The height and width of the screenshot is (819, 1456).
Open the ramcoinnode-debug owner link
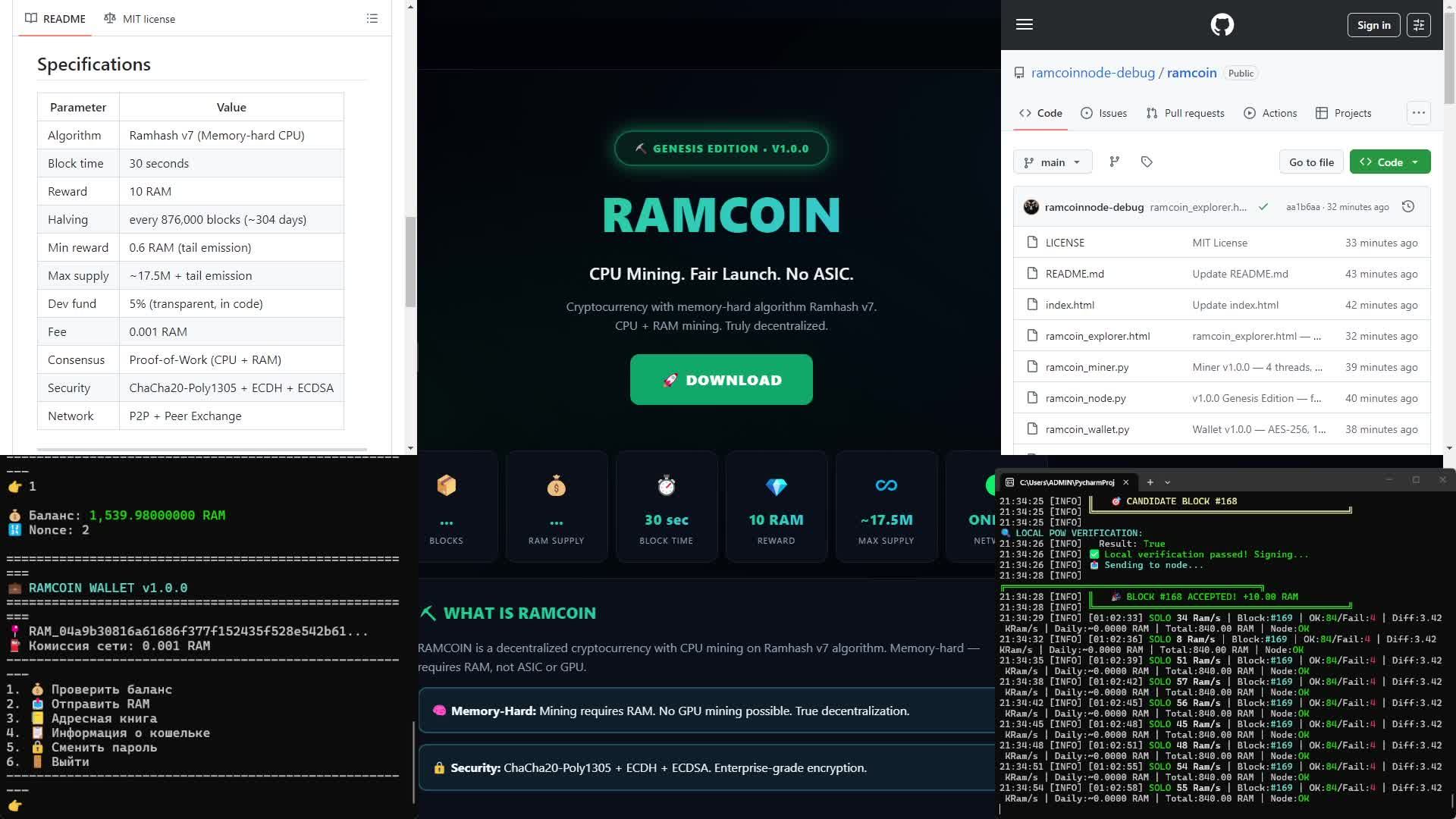(1093, 73)
